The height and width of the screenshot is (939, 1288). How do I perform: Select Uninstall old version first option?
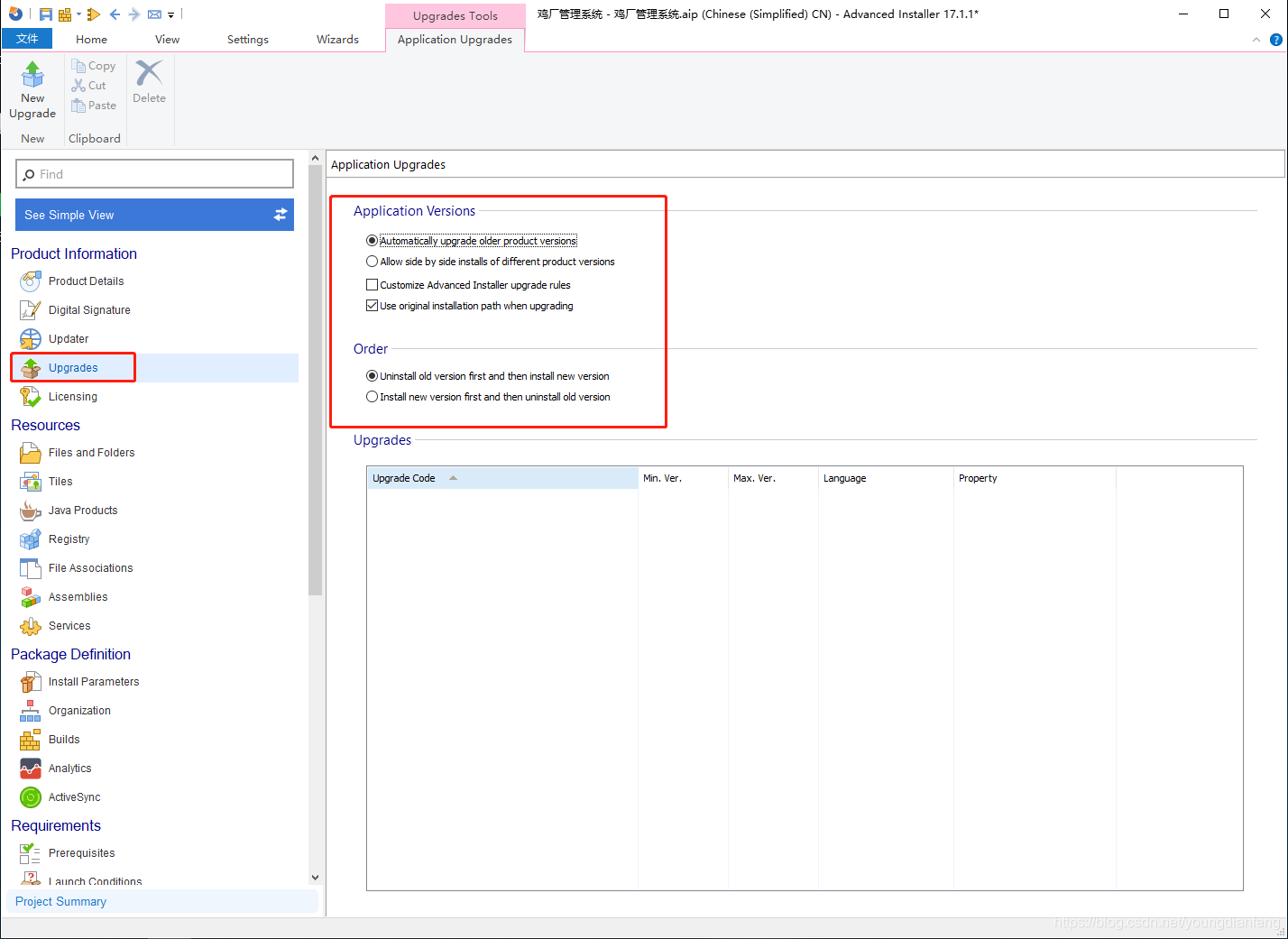372,376
